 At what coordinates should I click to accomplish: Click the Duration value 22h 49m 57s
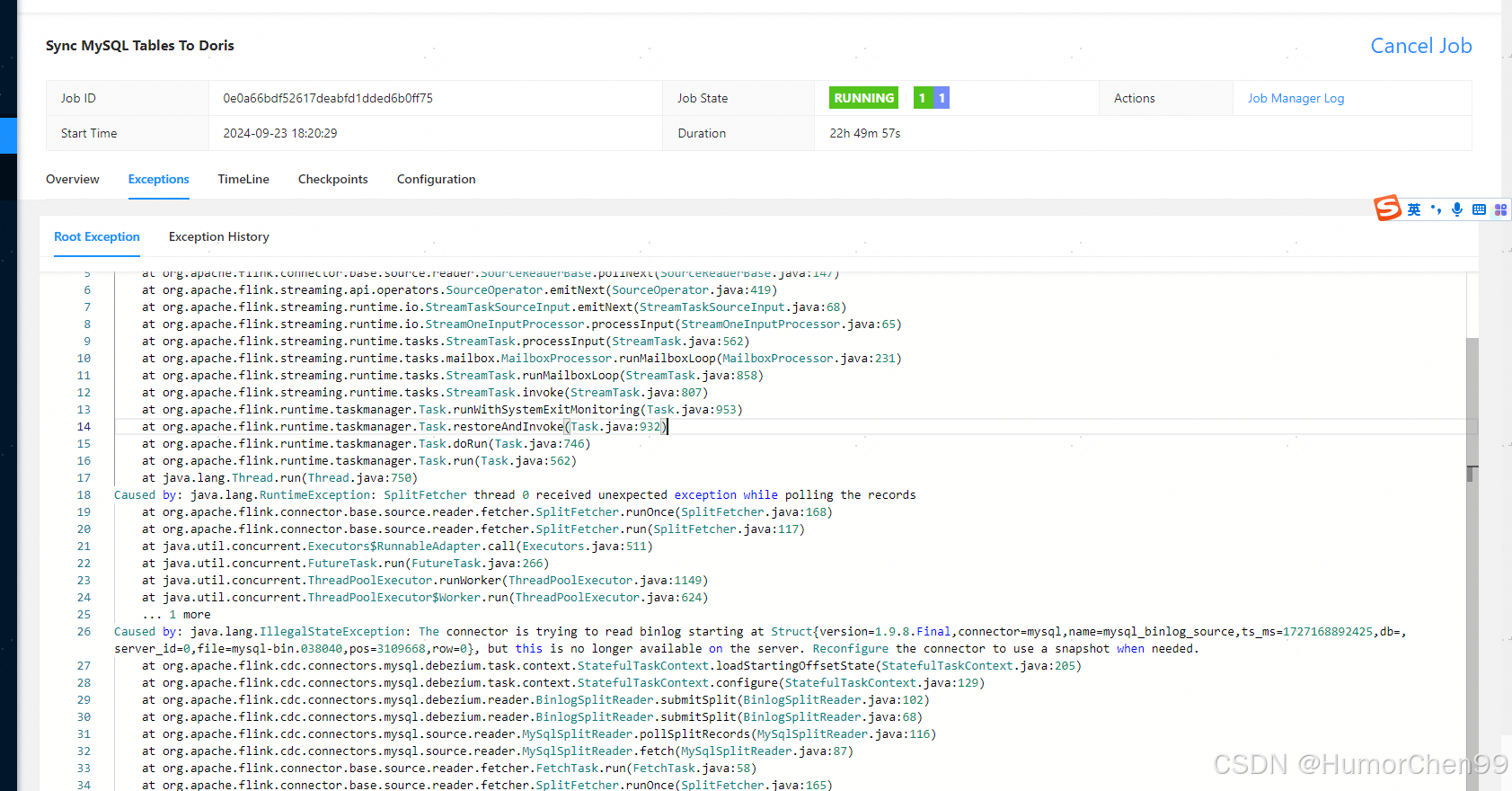click(x=865, y=133)
